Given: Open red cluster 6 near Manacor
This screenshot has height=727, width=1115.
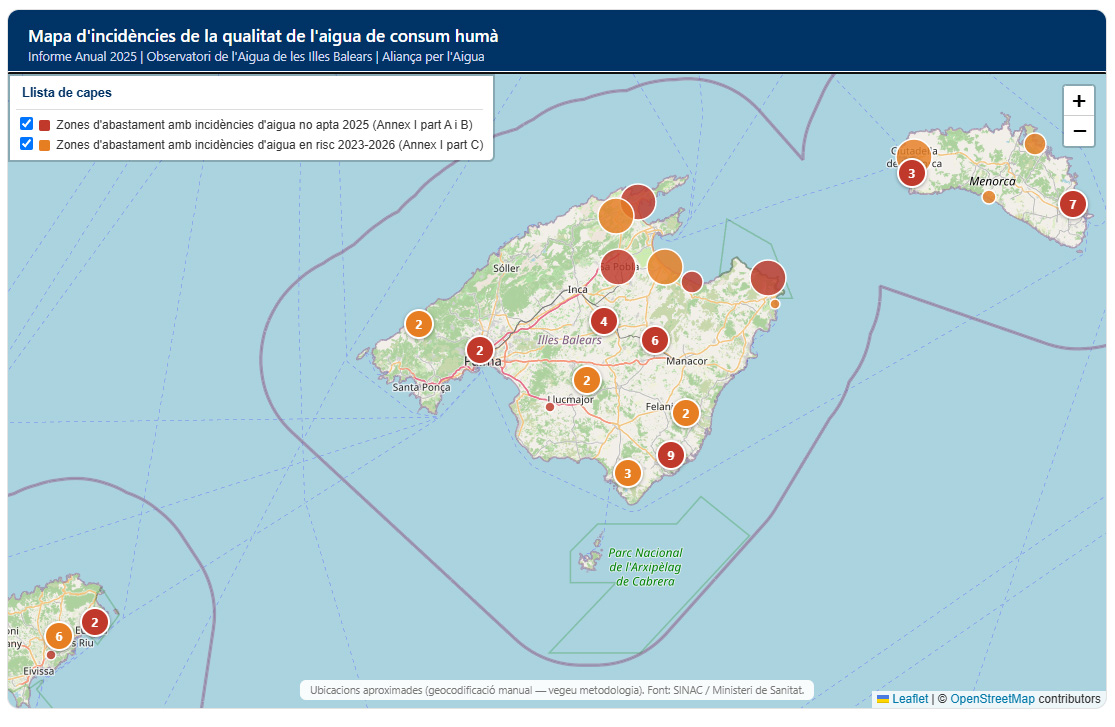Looking at the screenshot, I should [655, 341].
